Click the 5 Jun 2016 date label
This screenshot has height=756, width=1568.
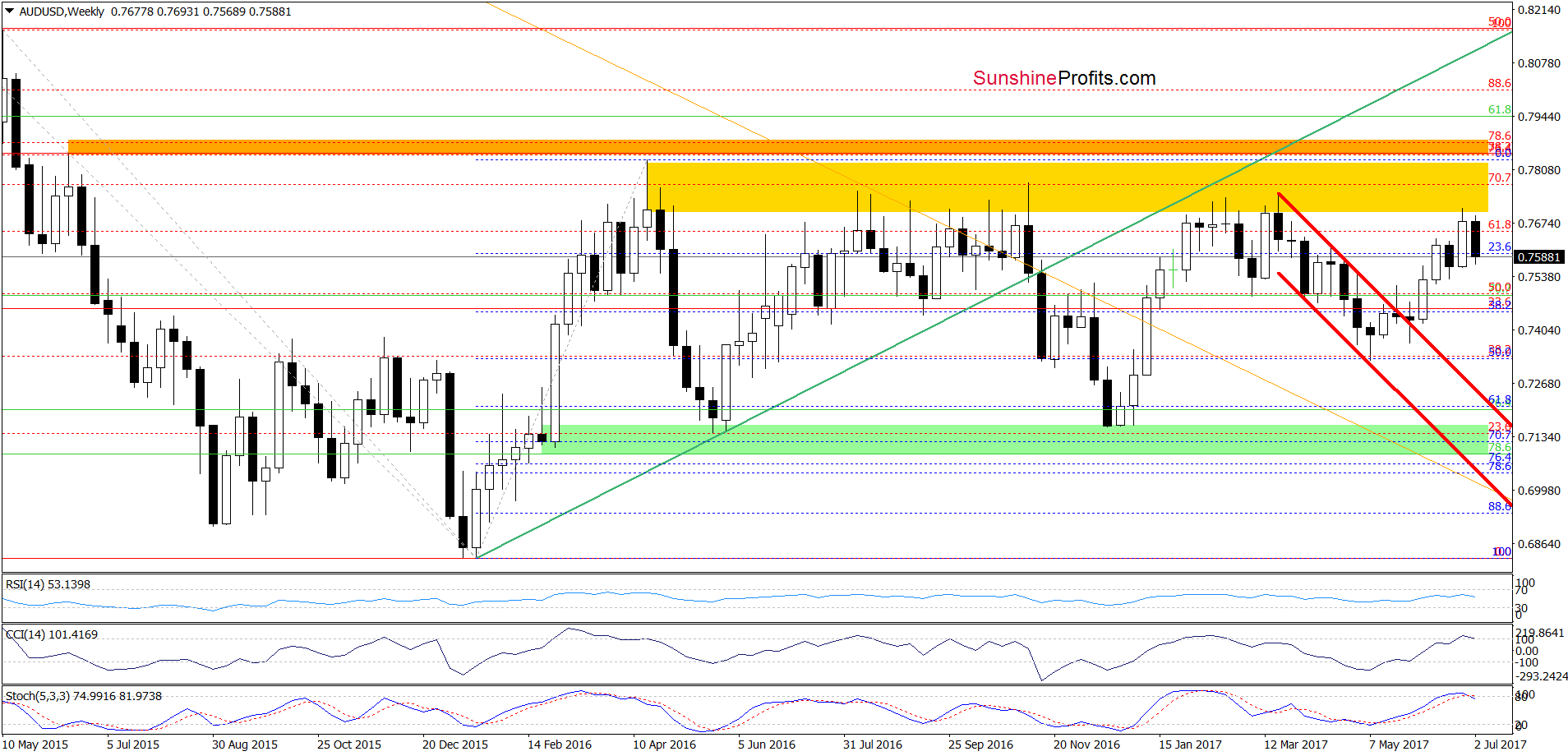767,744
